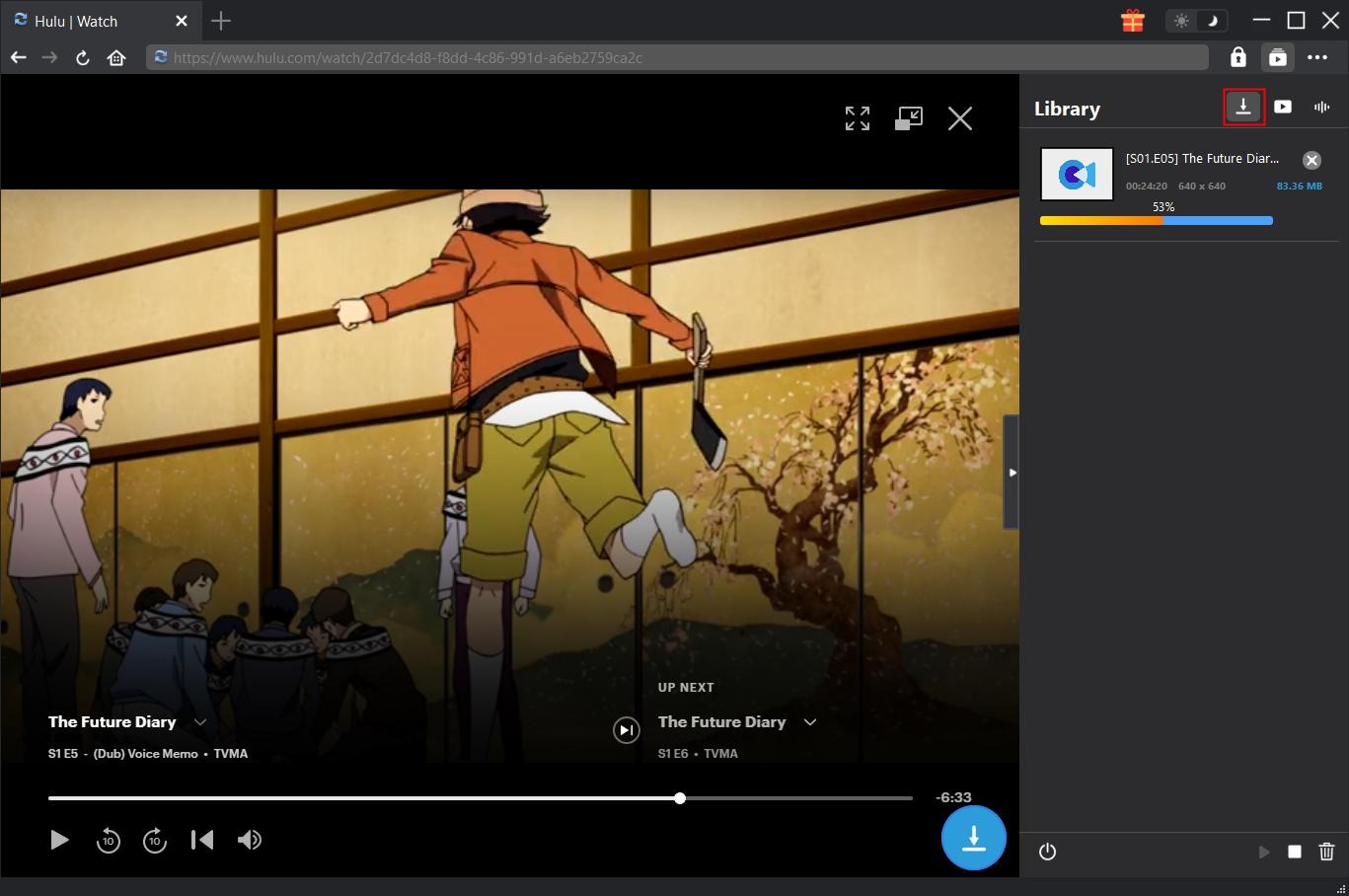
Task: Open the media downloader icon beside address bar
Action: [x=1278, y=57]
